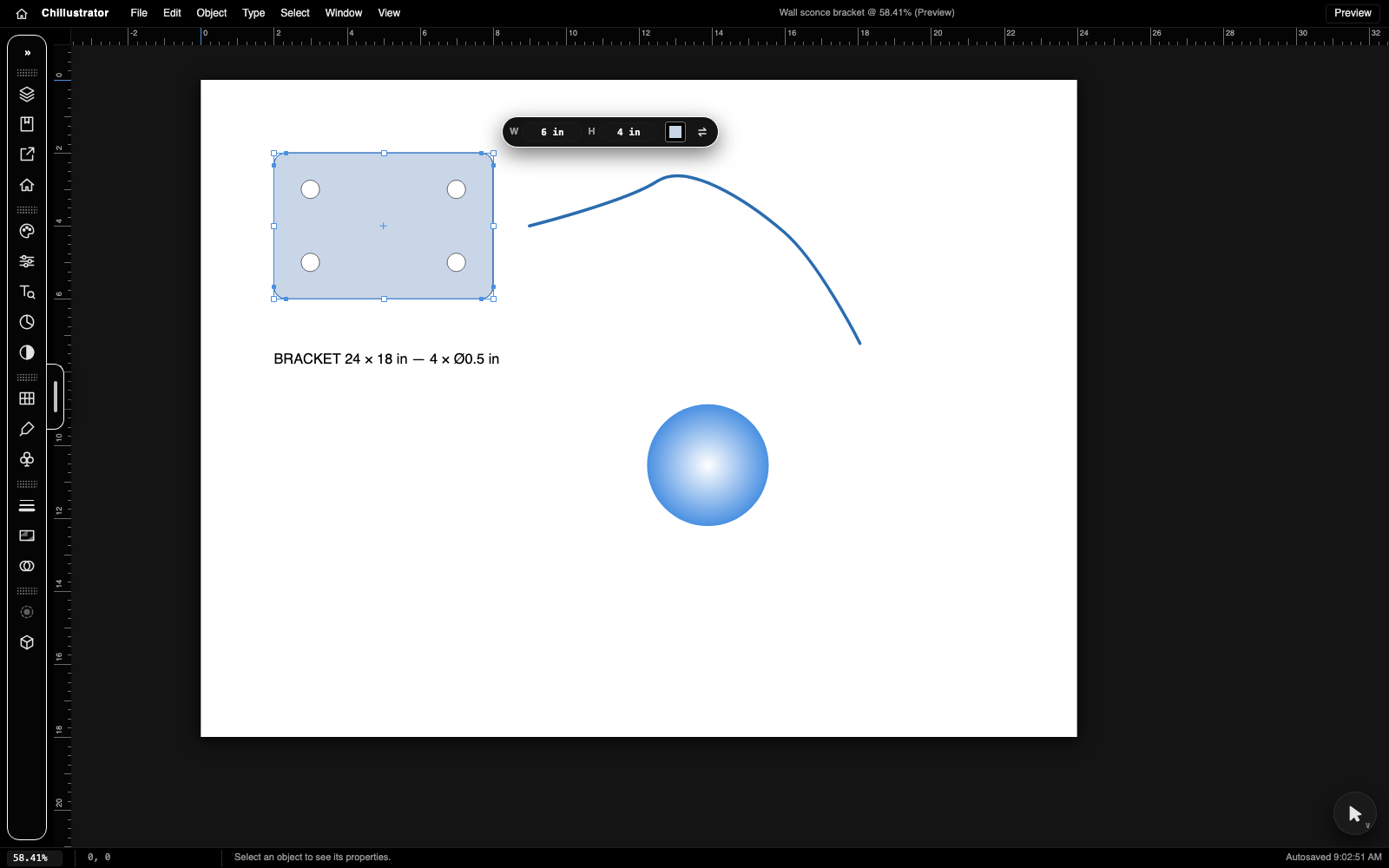Select the blue gradient circle on artboard

(708, 465)
